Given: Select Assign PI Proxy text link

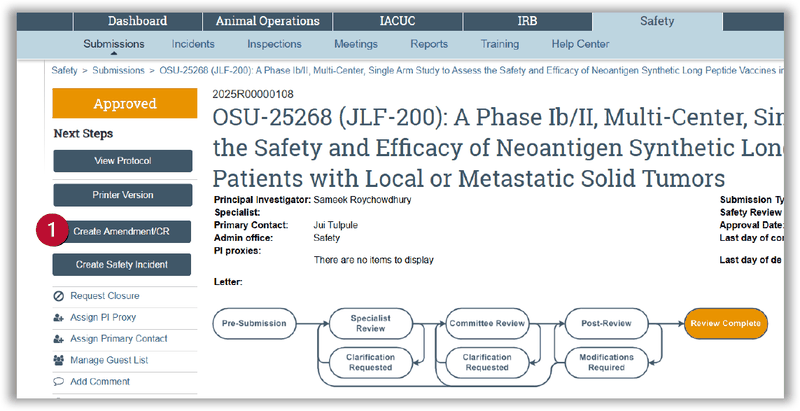Looking at the screenshot, I should (x=103, y=318).
